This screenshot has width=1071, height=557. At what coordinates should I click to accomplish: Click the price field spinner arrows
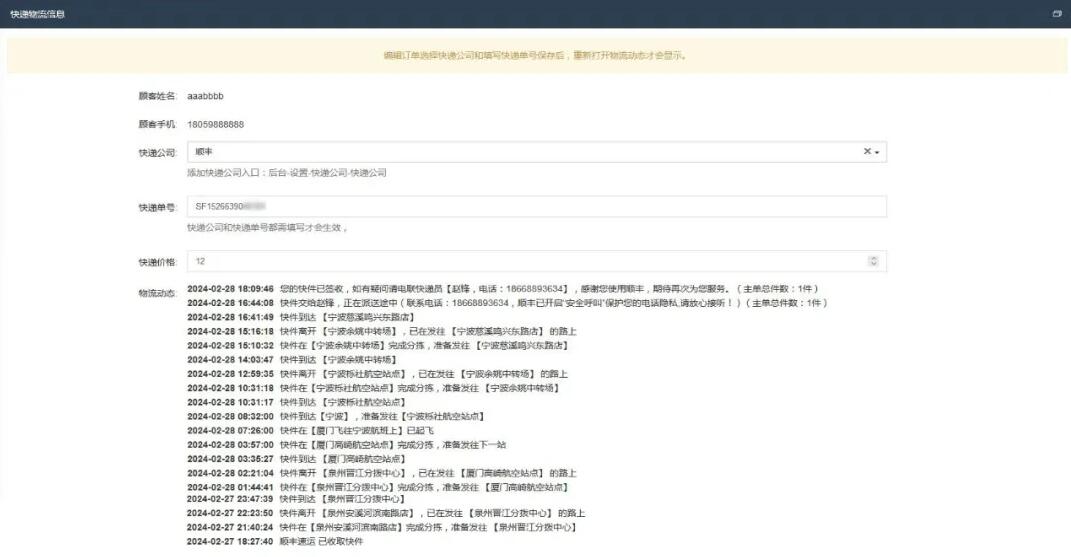873,261
